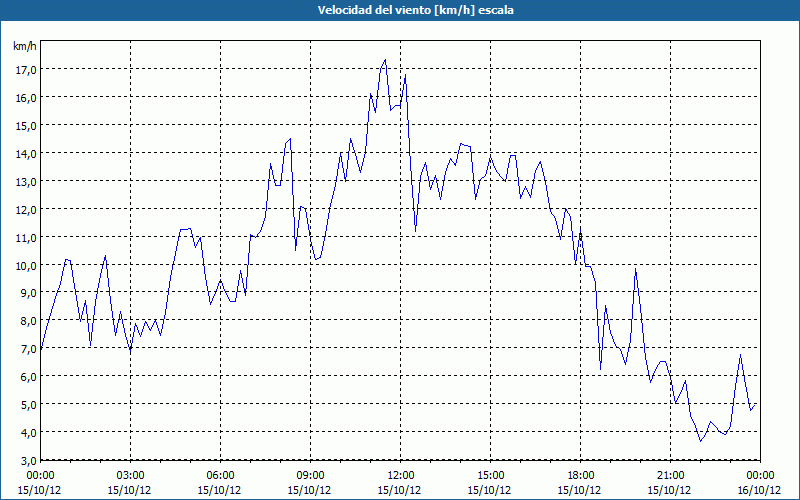Select the '4,0' y-axis value
This screenshot has height=500, width=800.
(x=28, y=433)
